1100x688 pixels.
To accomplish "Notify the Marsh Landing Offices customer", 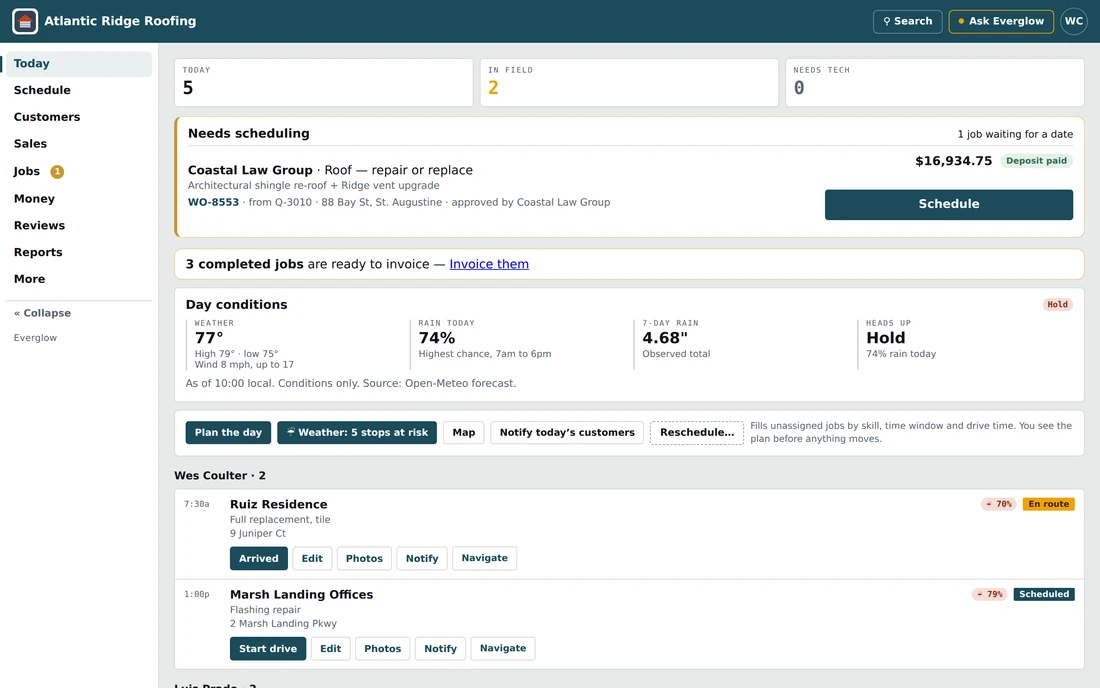I will (x=440, y=649).
